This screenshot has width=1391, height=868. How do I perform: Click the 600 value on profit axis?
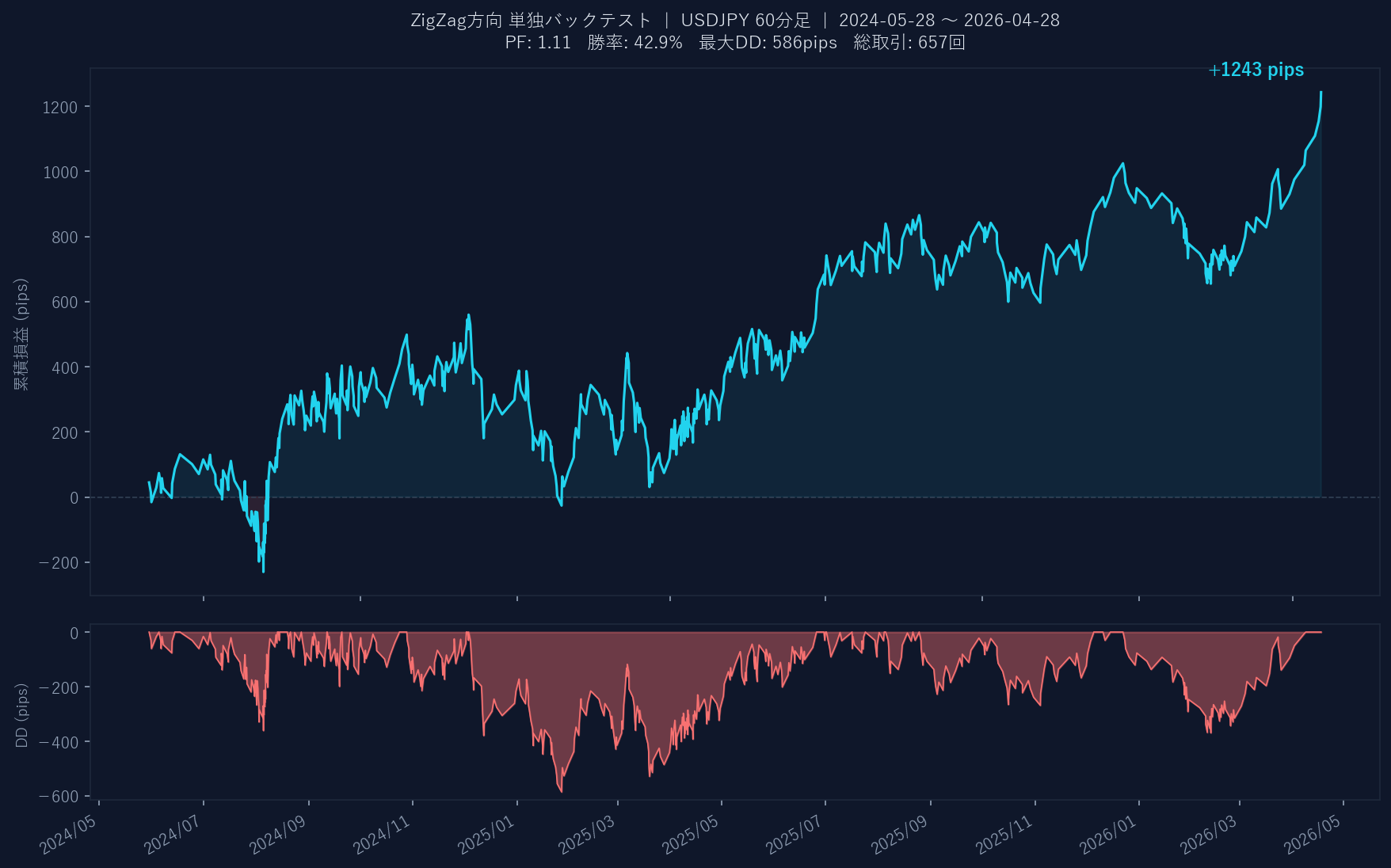coord(65,303)
